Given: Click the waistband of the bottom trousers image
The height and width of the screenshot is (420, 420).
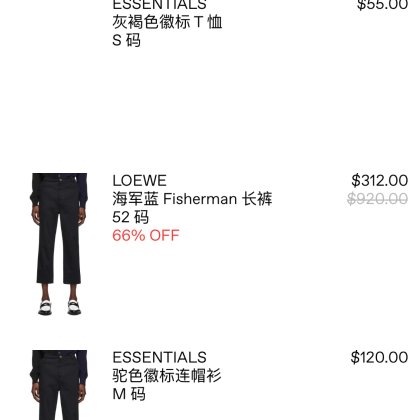Looking at the screenshot, I should click(59, 355).
